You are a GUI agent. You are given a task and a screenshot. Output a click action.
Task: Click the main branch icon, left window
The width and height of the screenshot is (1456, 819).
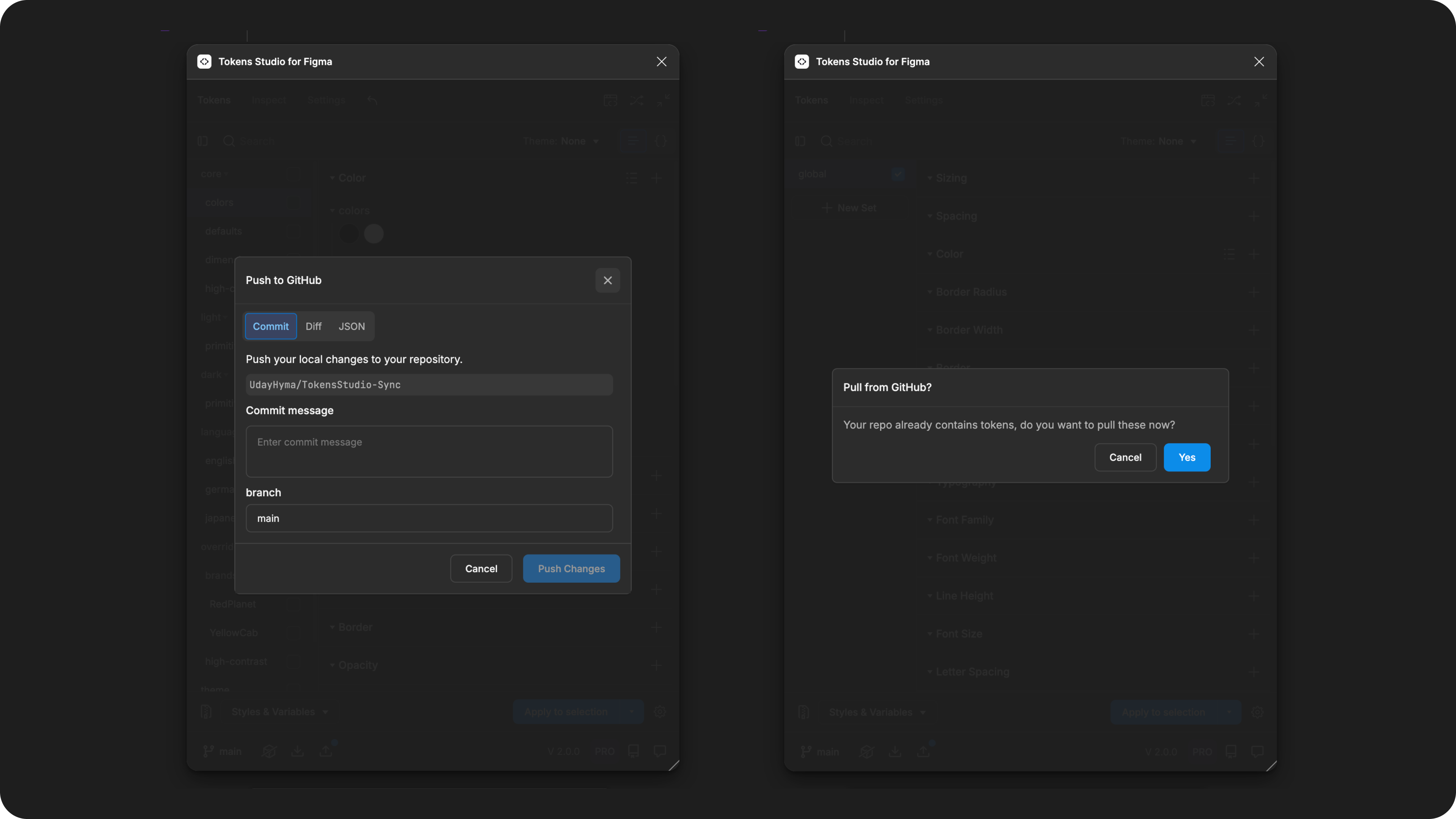pyautogui.click(x=209, y=751)
